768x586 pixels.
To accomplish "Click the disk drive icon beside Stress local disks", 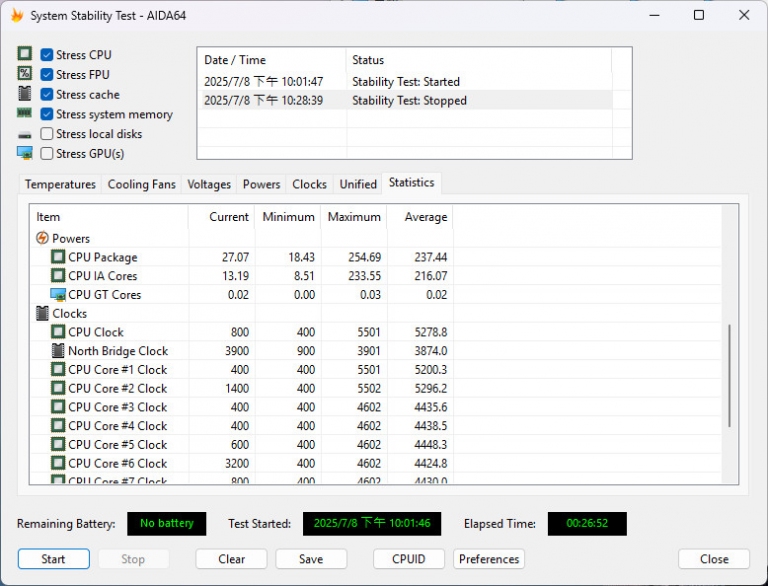I will click(x=24, y=135).
